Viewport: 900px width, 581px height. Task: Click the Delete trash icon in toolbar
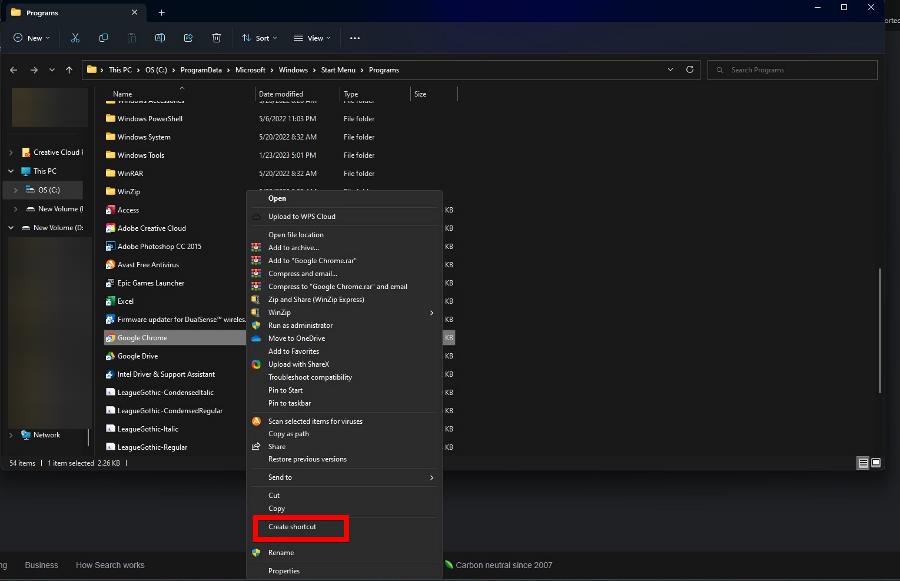216,38
